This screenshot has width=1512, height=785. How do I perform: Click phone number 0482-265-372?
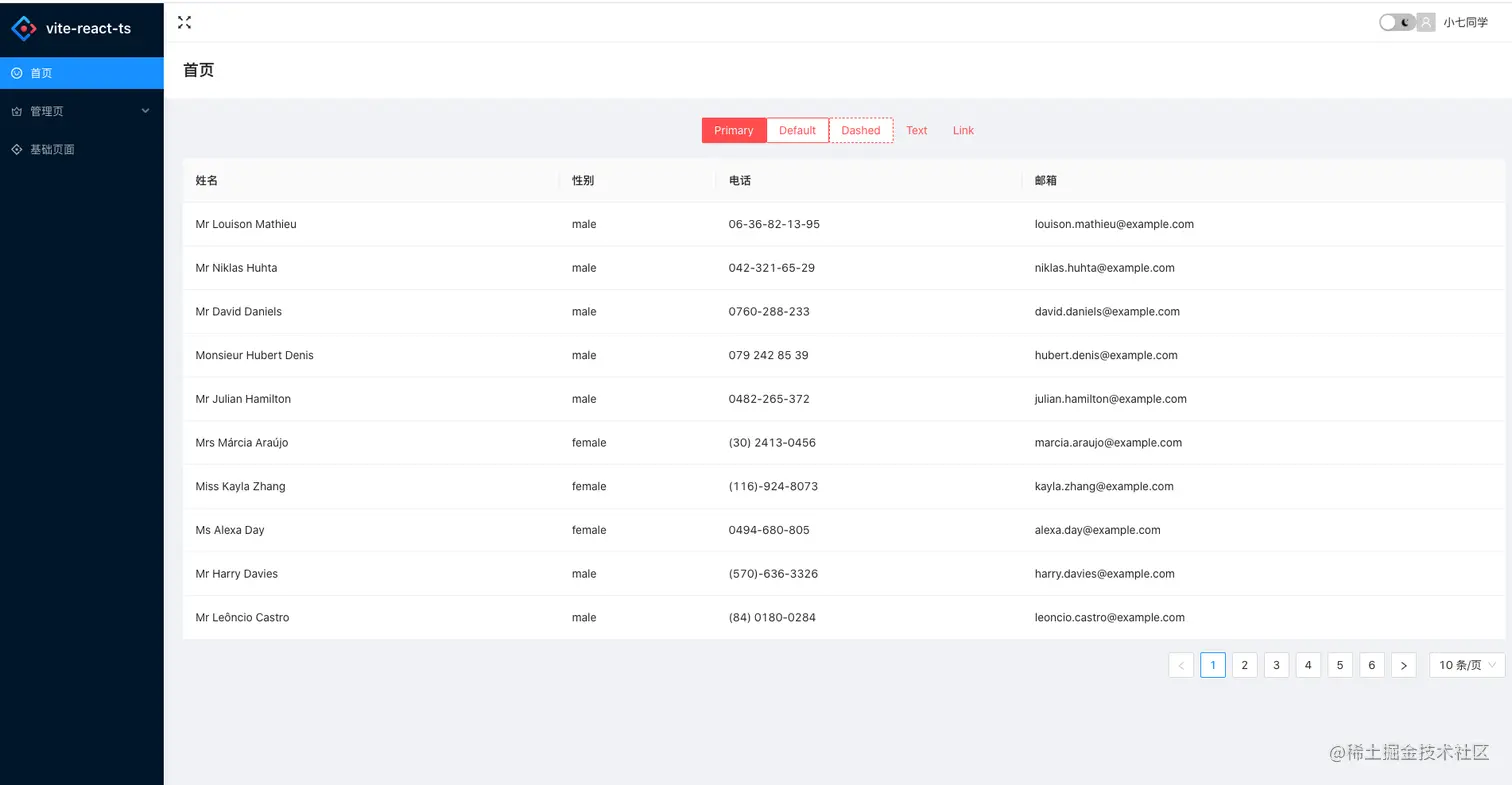click(769, 399)
